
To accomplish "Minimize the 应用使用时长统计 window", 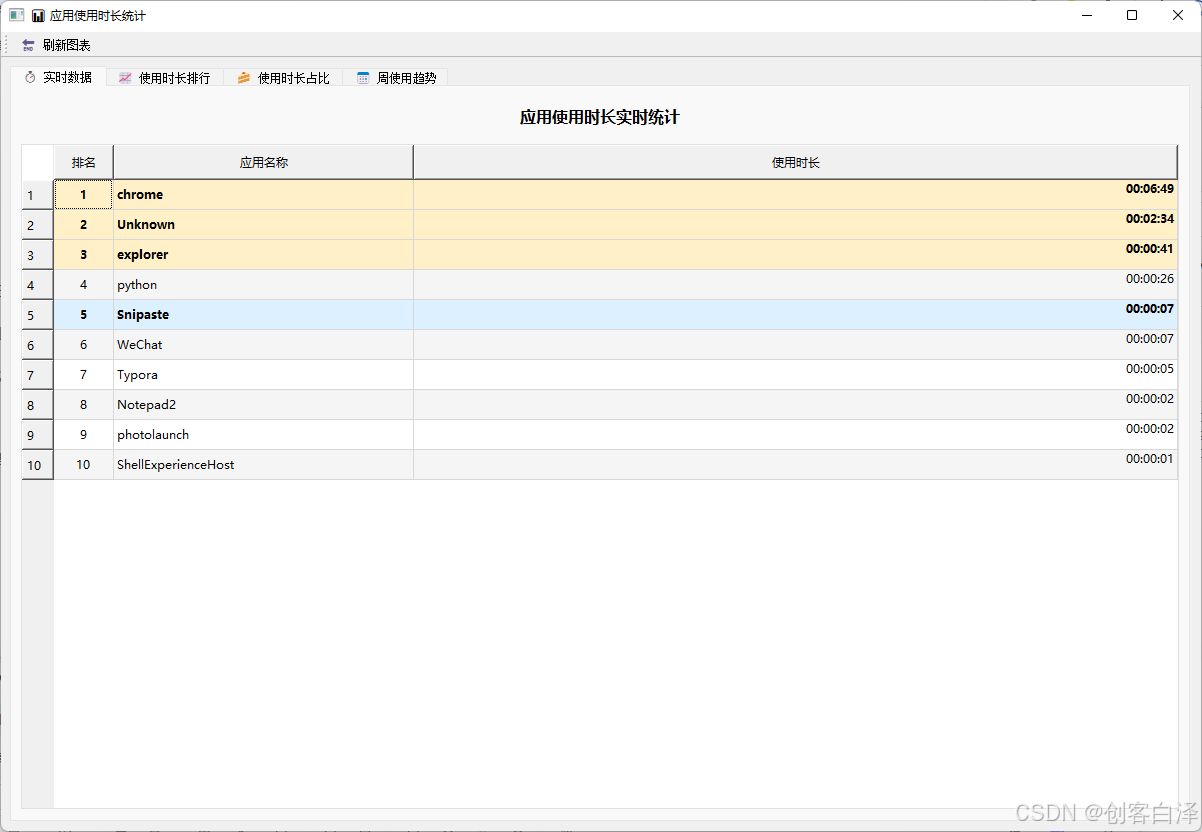I will click(x=1086, y=15).
